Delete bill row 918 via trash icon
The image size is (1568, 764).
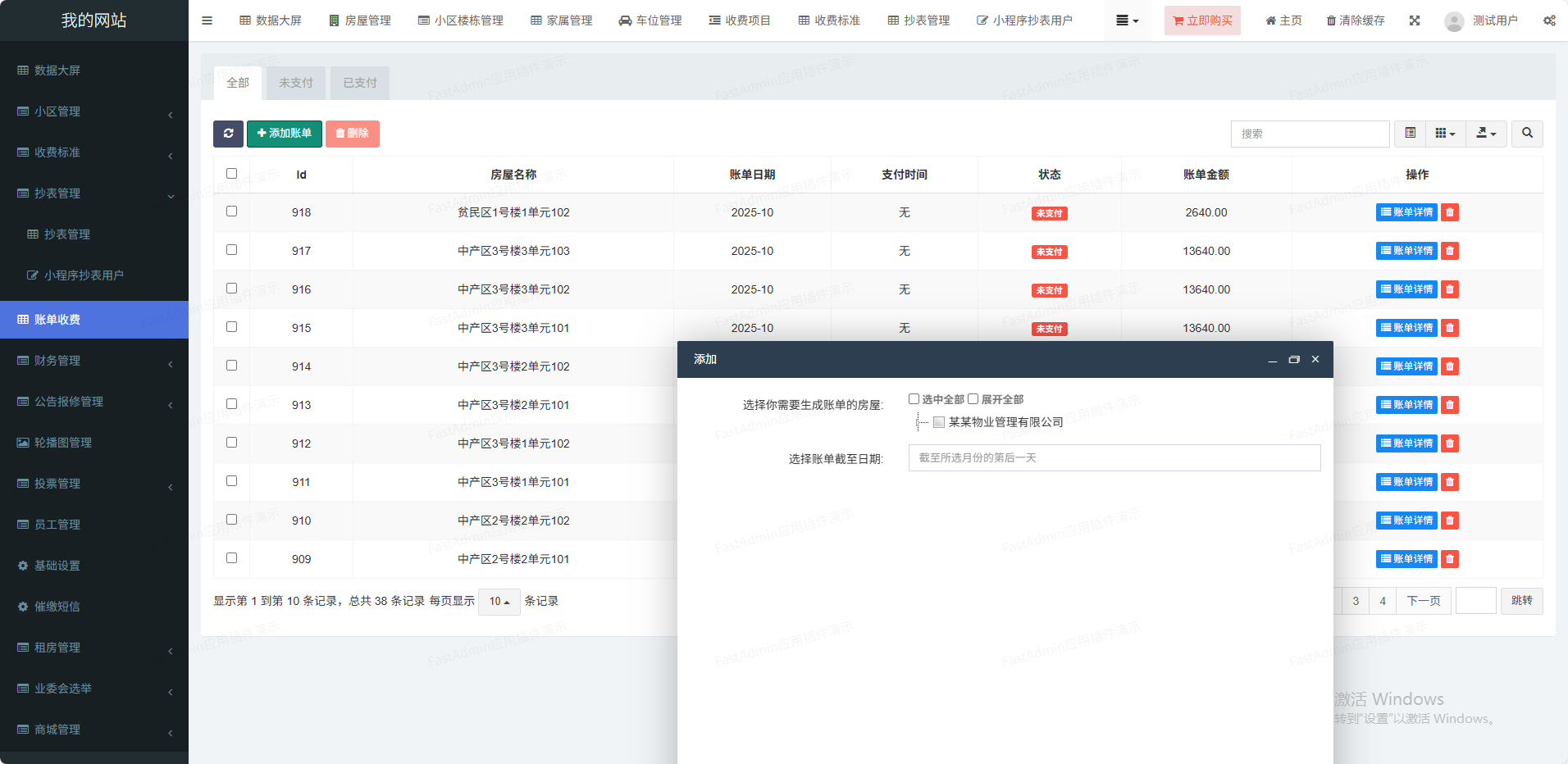point(1450,212)
